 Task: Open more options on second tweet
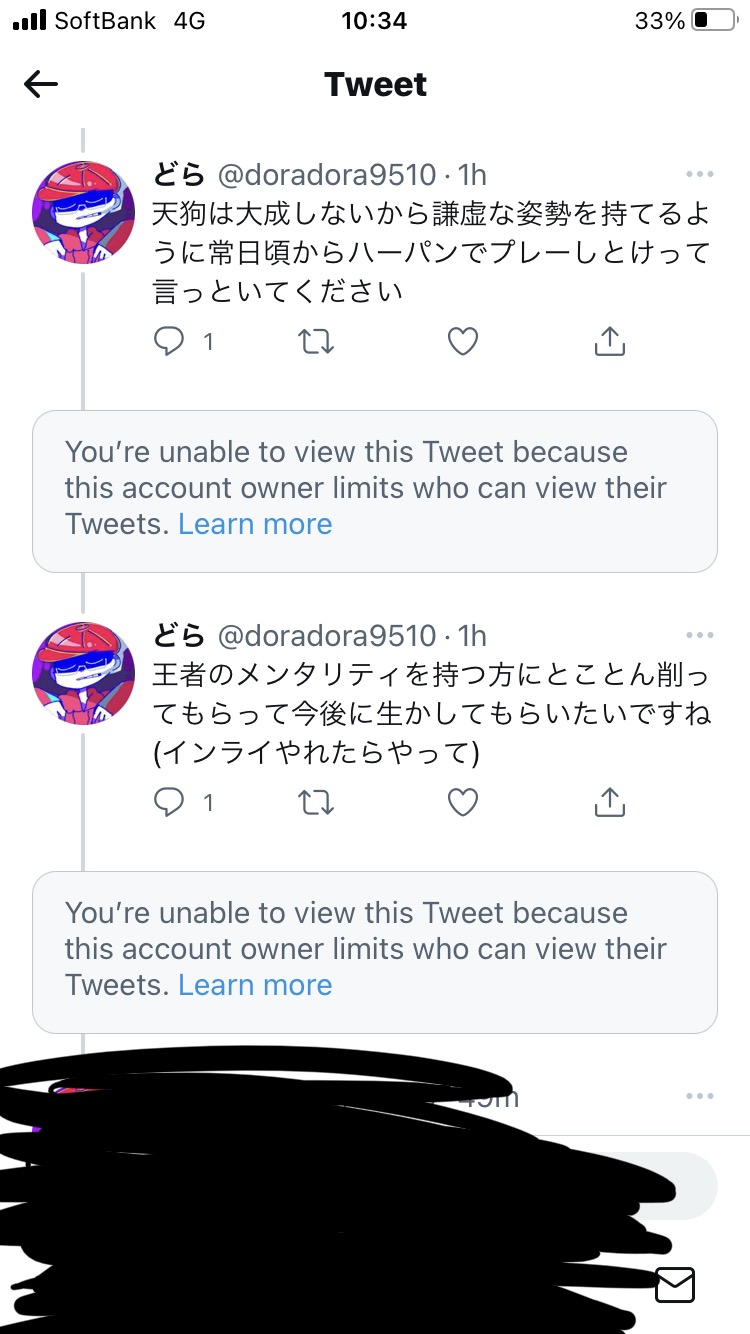pos(700,635)
